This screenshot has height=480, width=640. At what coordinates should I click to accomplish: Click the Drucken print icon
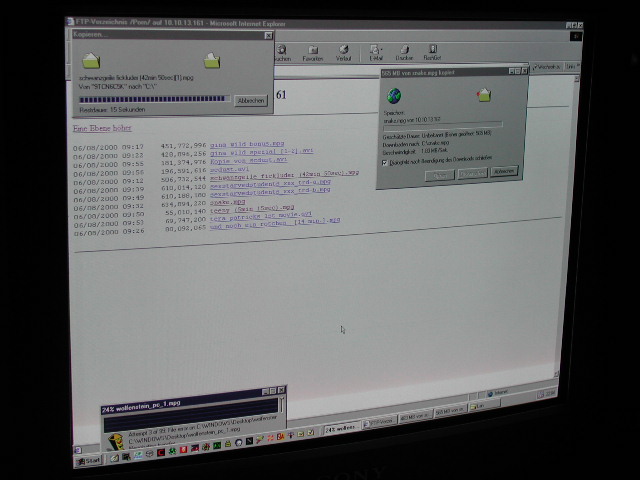(x=405, y=52)
